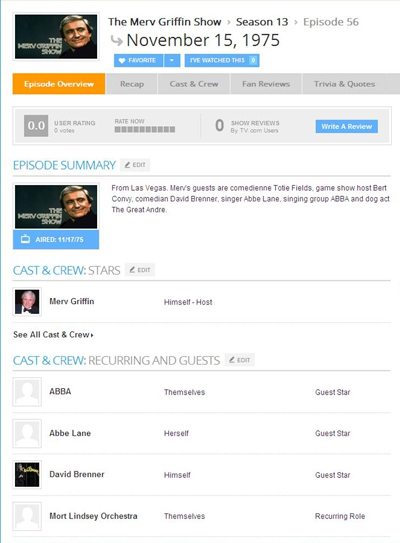400x543 pixels.
Task: Toggle the I've Watched This button
Action: pos(222,61)
